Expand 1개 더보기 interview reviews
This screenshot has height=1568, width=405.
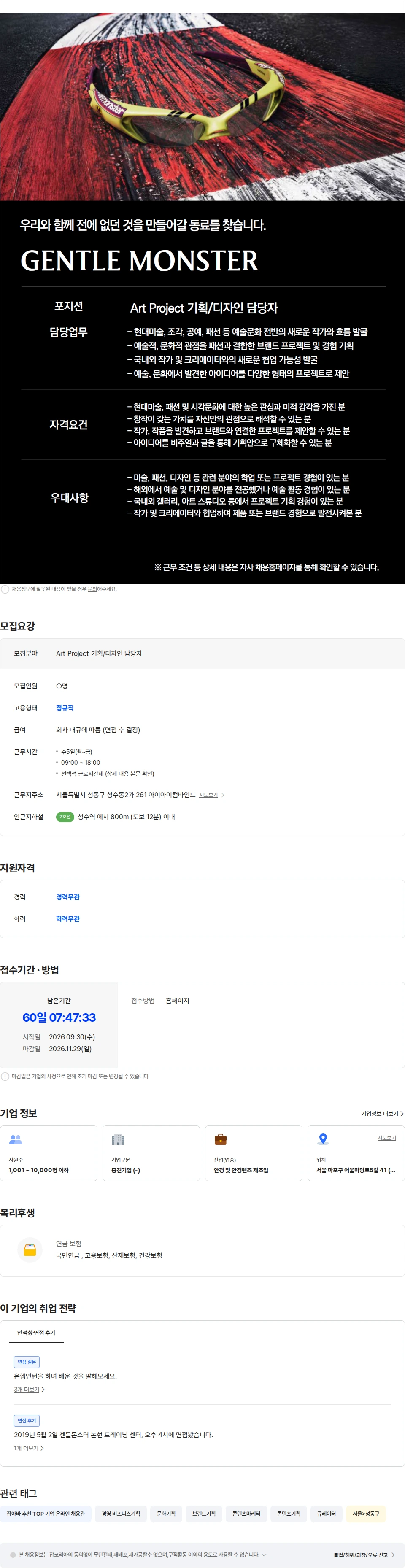pyautogui.click(x=29, y=1448)
